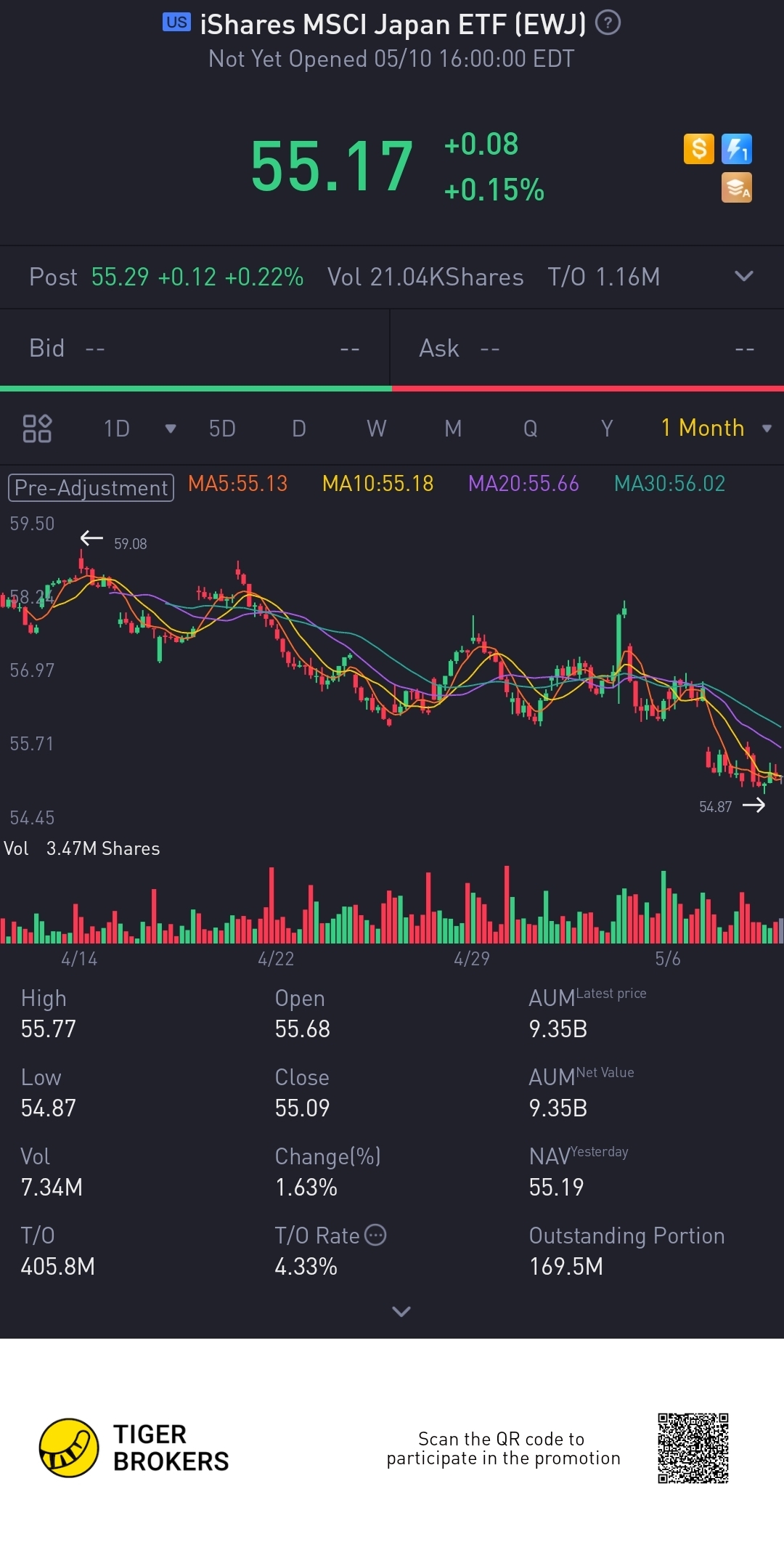Switch to the Q quarterly chart tab

click(x=531, y=429)
